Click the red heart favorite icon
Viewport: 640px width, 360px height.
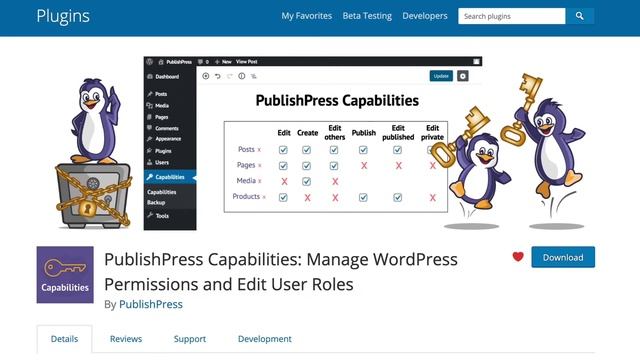click(x=518, y=257)
